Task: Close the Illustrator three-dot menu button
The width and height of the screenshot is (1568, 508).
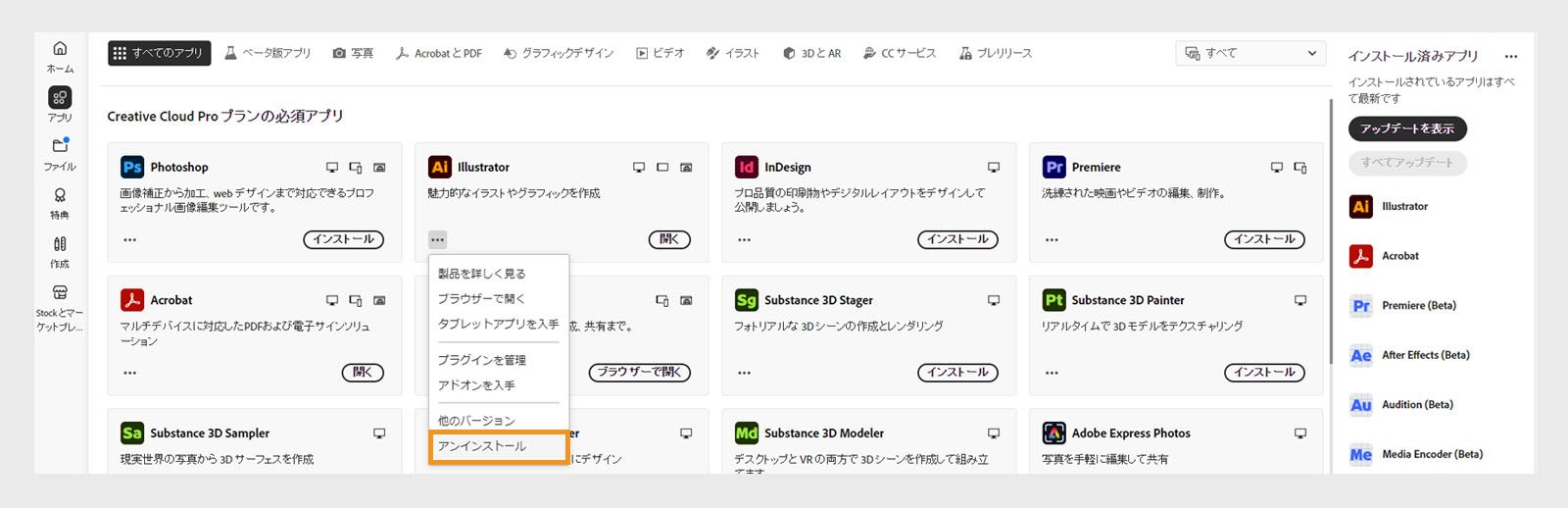Action: (437, 239)
